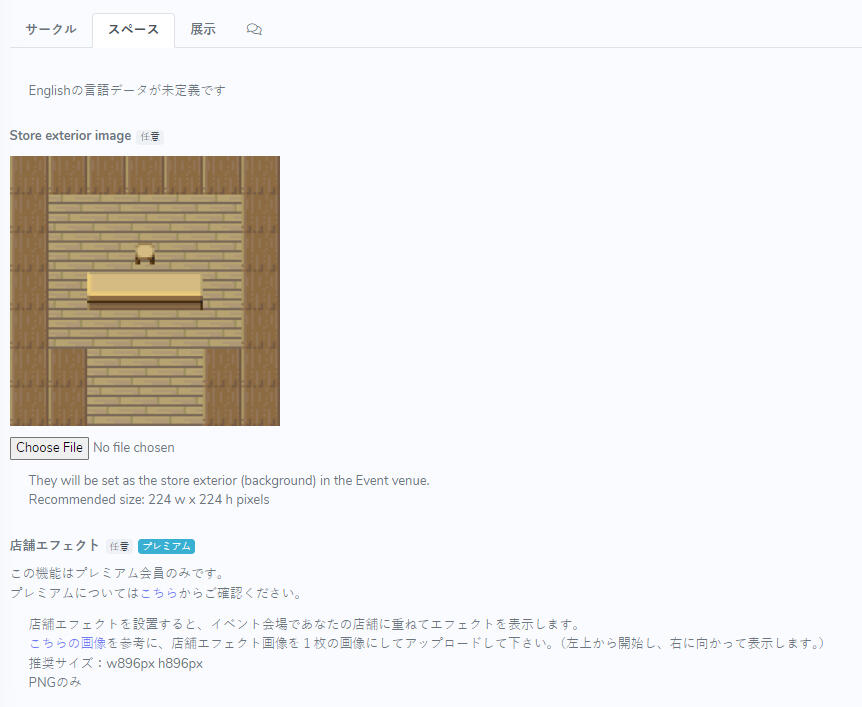The width and height of the screenshot is (862, 707).
Task: Click the 店舗エフェクト heading
Action: [x=54, y=545]
